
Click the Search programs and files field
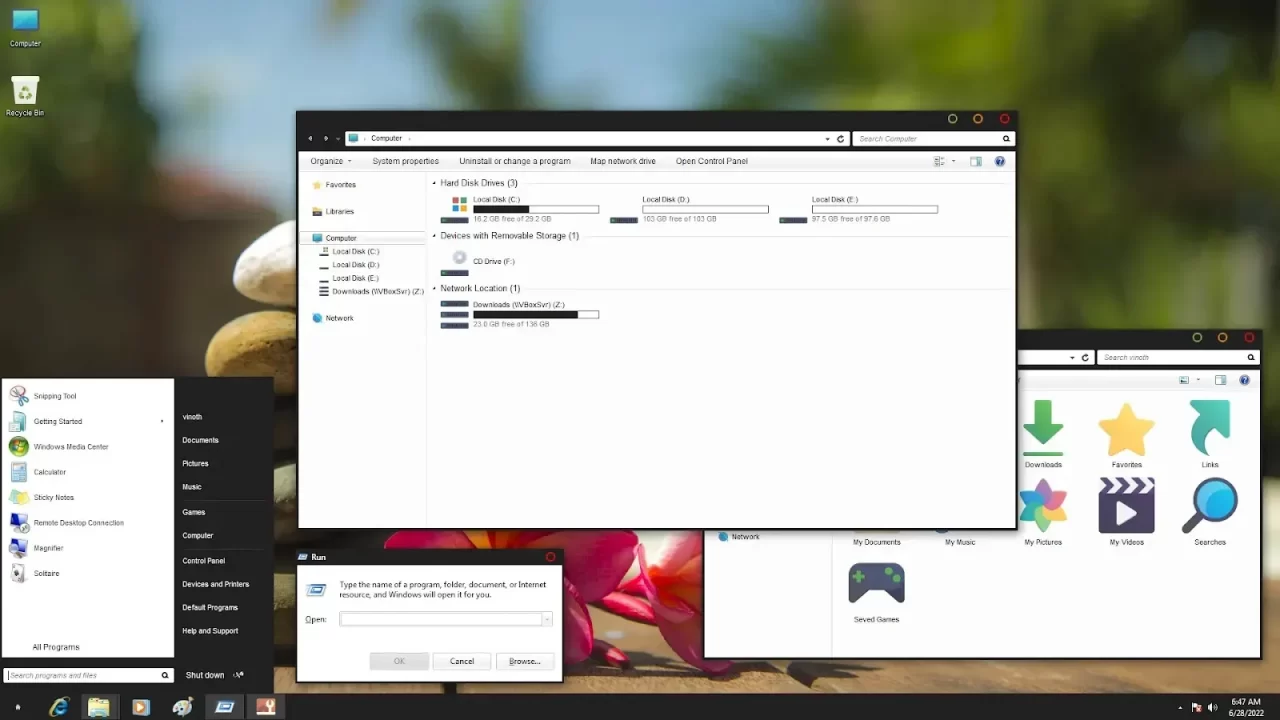click(84, 675)
